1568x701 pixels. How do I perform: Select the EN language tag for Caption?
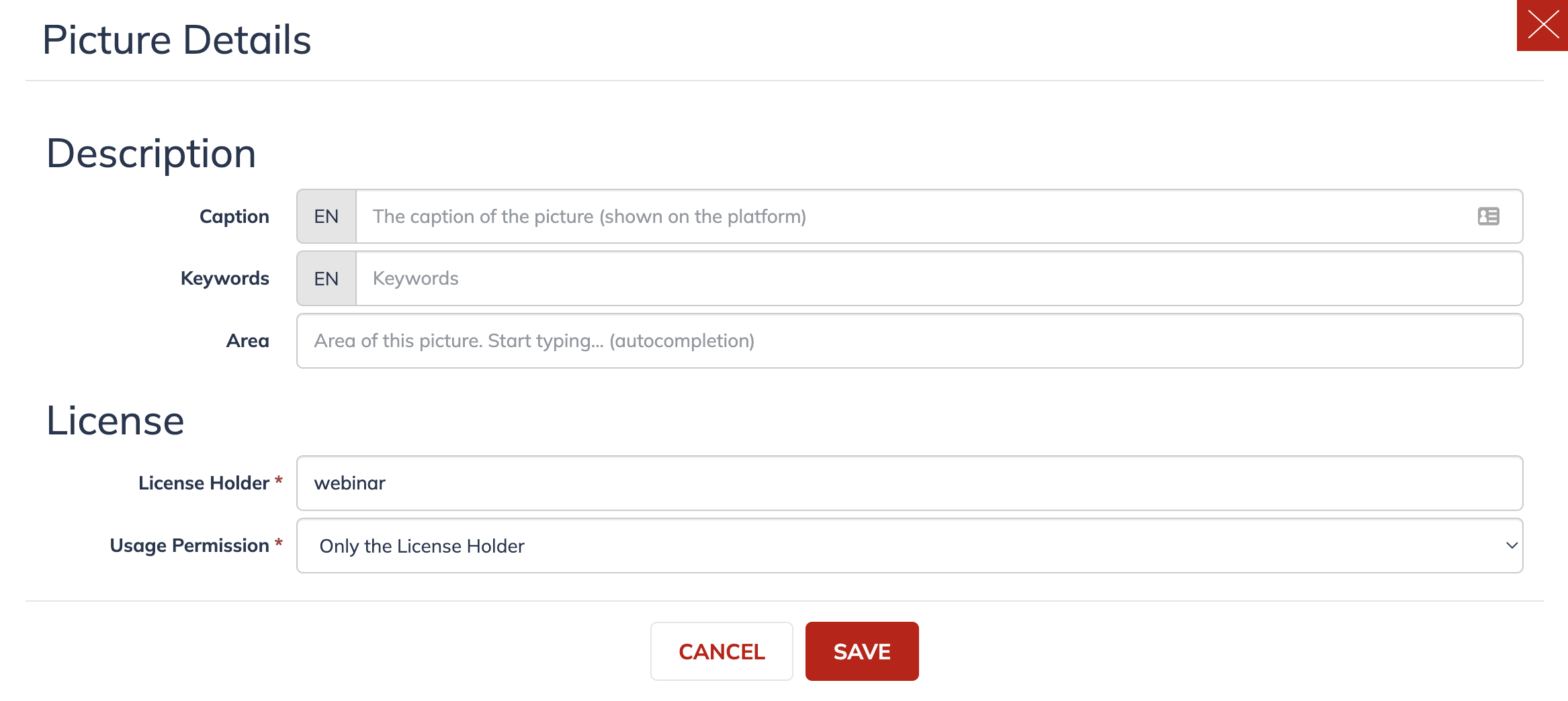tap(326, 216)
